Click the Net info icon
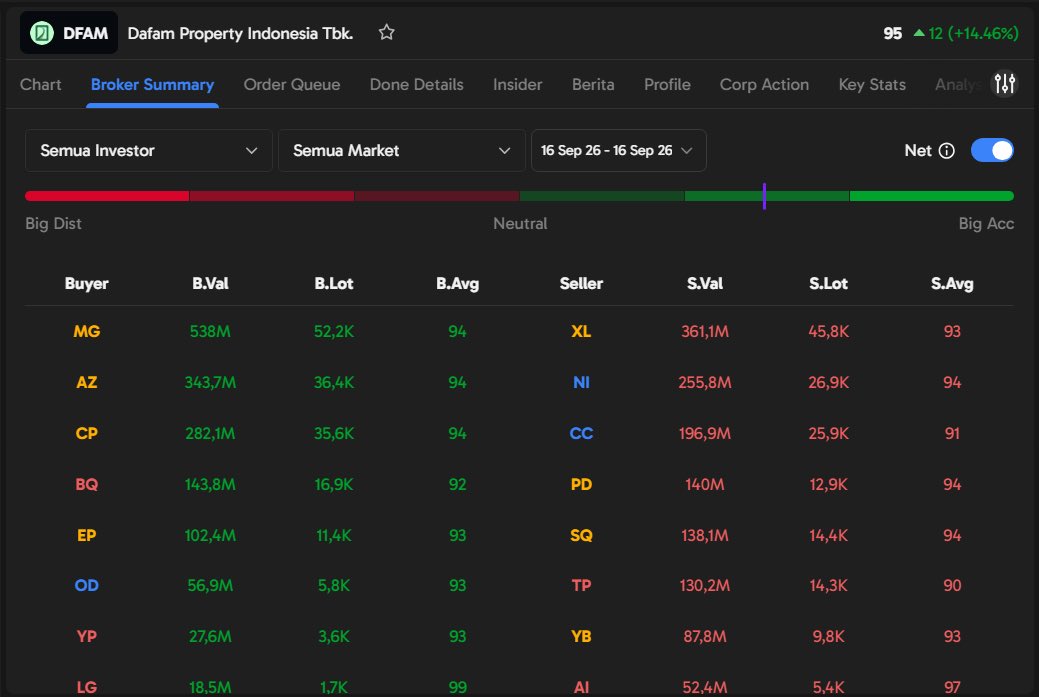The image size is (1039, 697). (x=947, y=151)
